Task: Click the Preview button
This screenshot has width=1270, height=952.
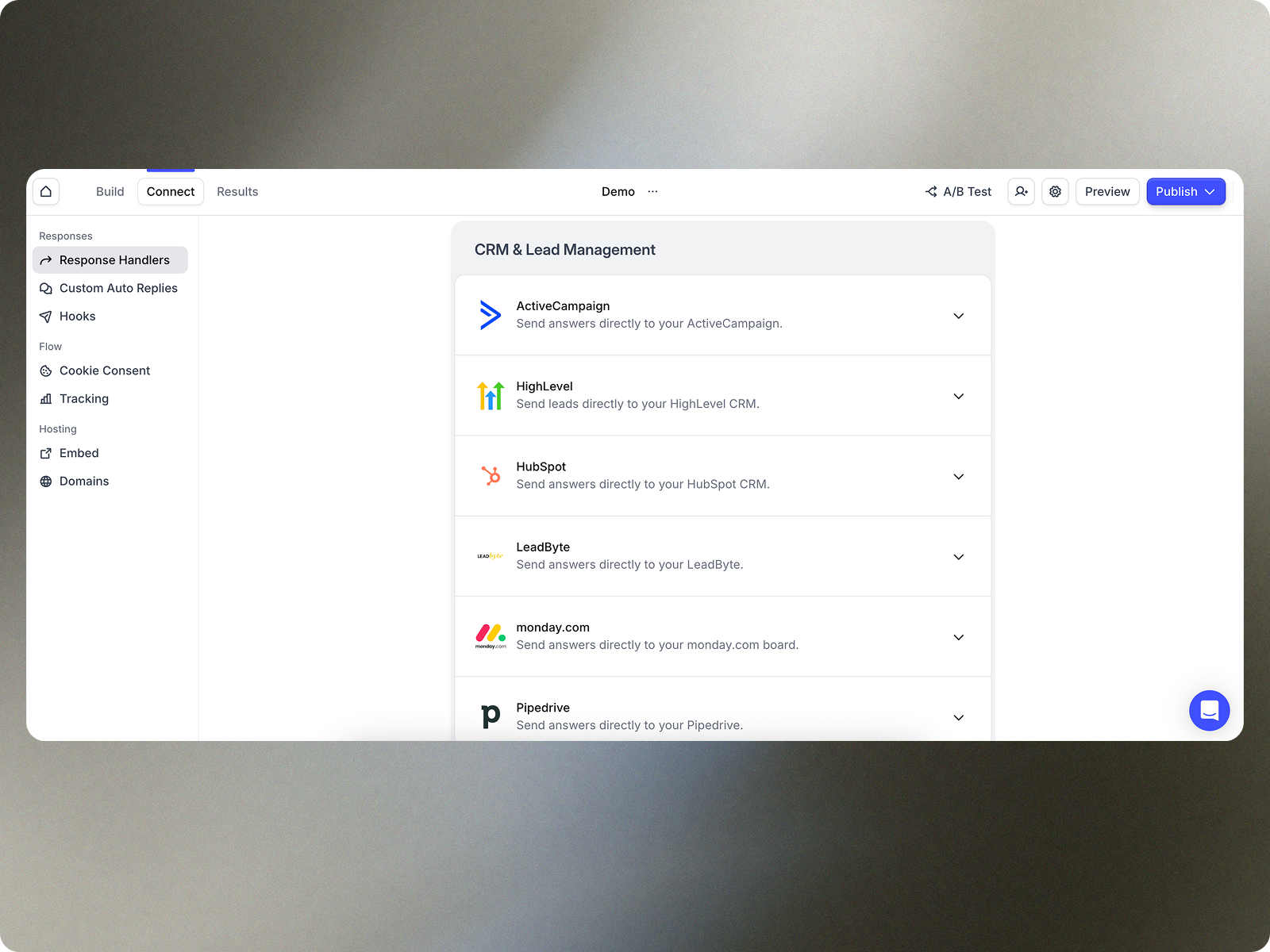Action: tap(1107, 191)
